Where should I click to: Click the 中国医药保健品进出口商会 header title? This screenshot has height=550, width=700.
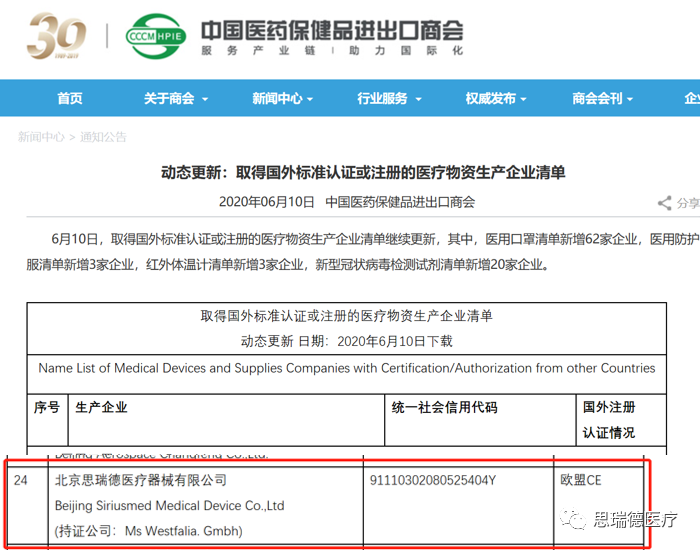332,30
